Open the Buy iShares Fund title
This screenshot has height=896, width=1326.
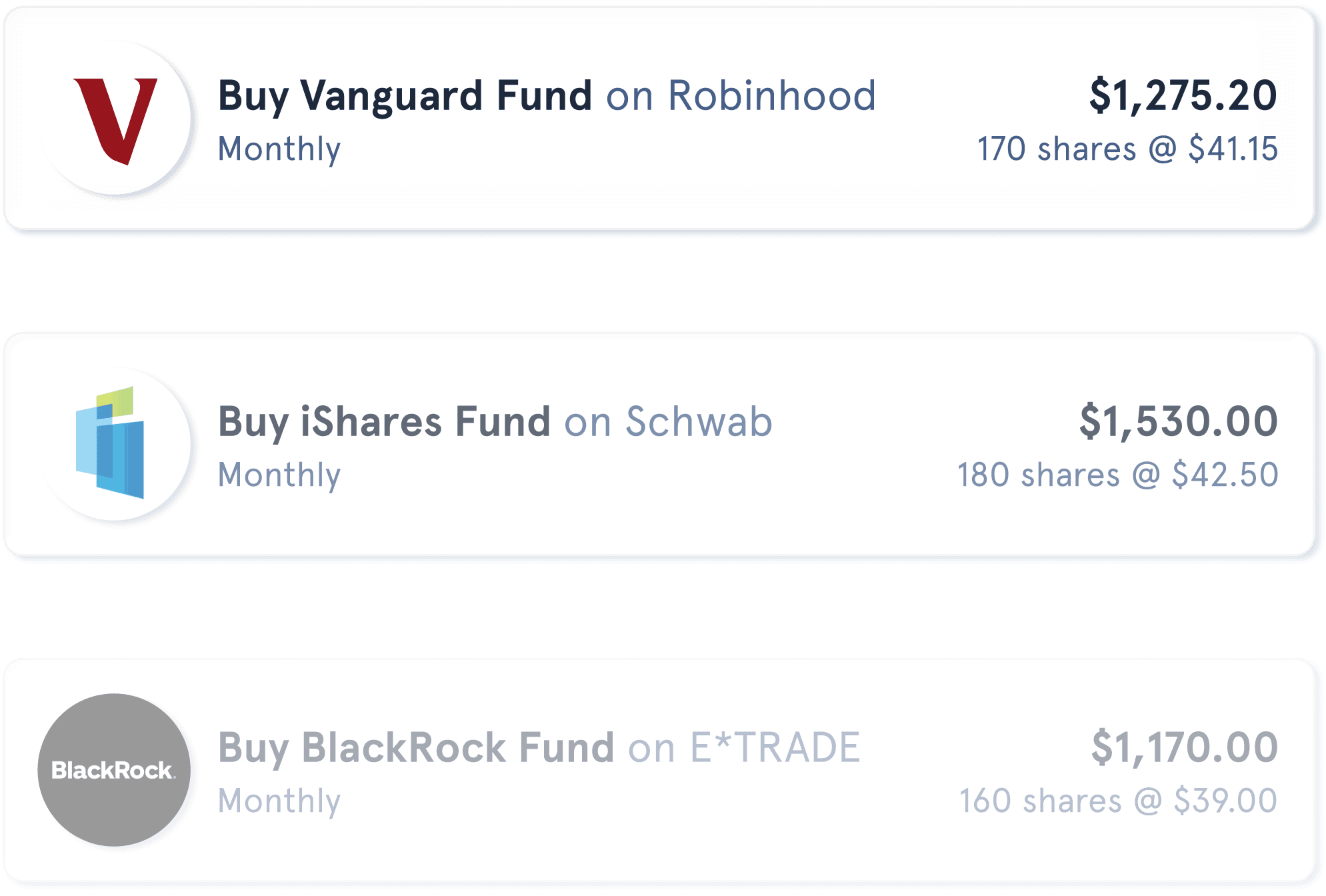(x=384, y=422)
